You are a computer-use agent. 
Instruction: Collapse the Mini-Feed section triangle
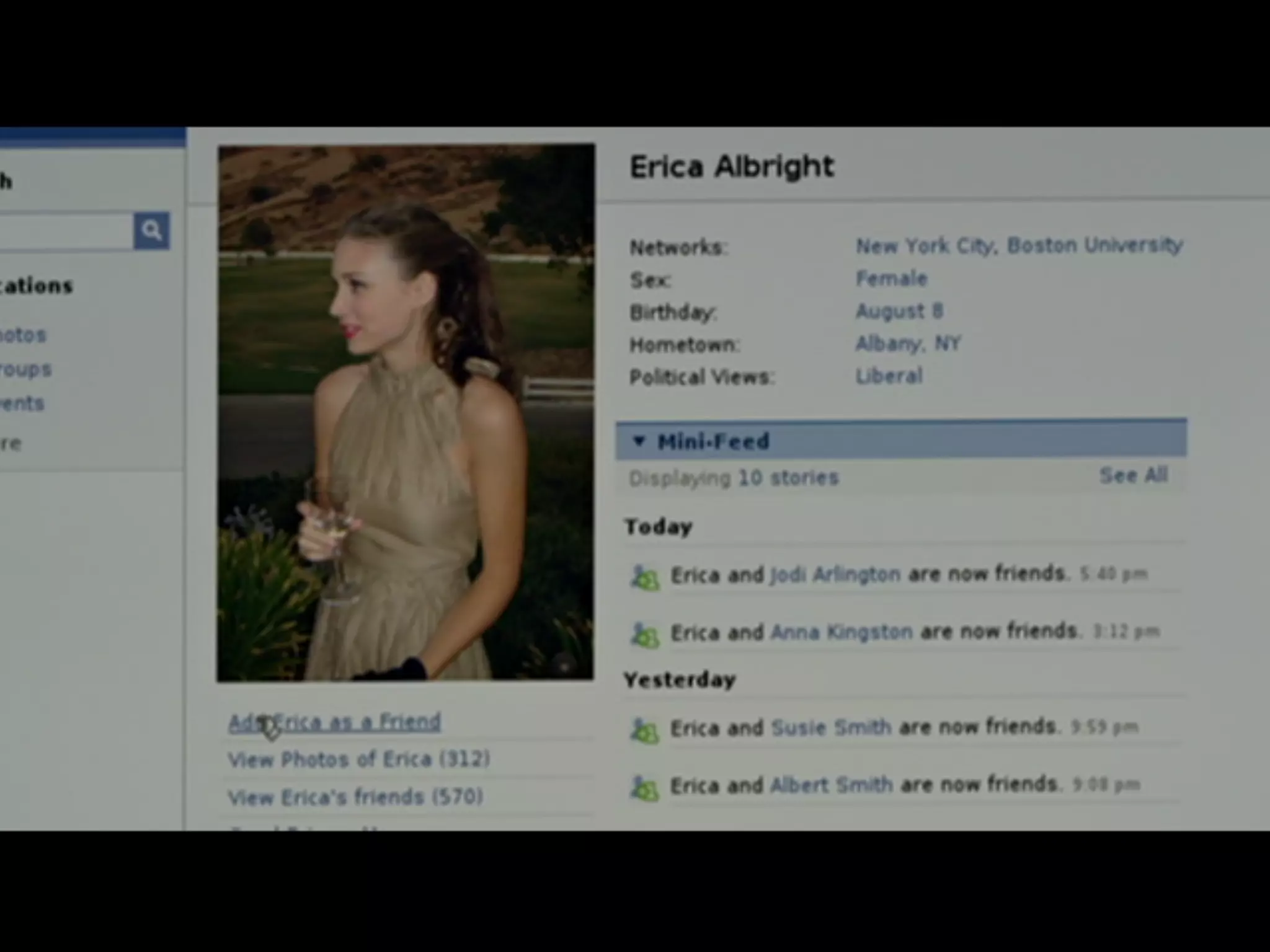[639, 441]
